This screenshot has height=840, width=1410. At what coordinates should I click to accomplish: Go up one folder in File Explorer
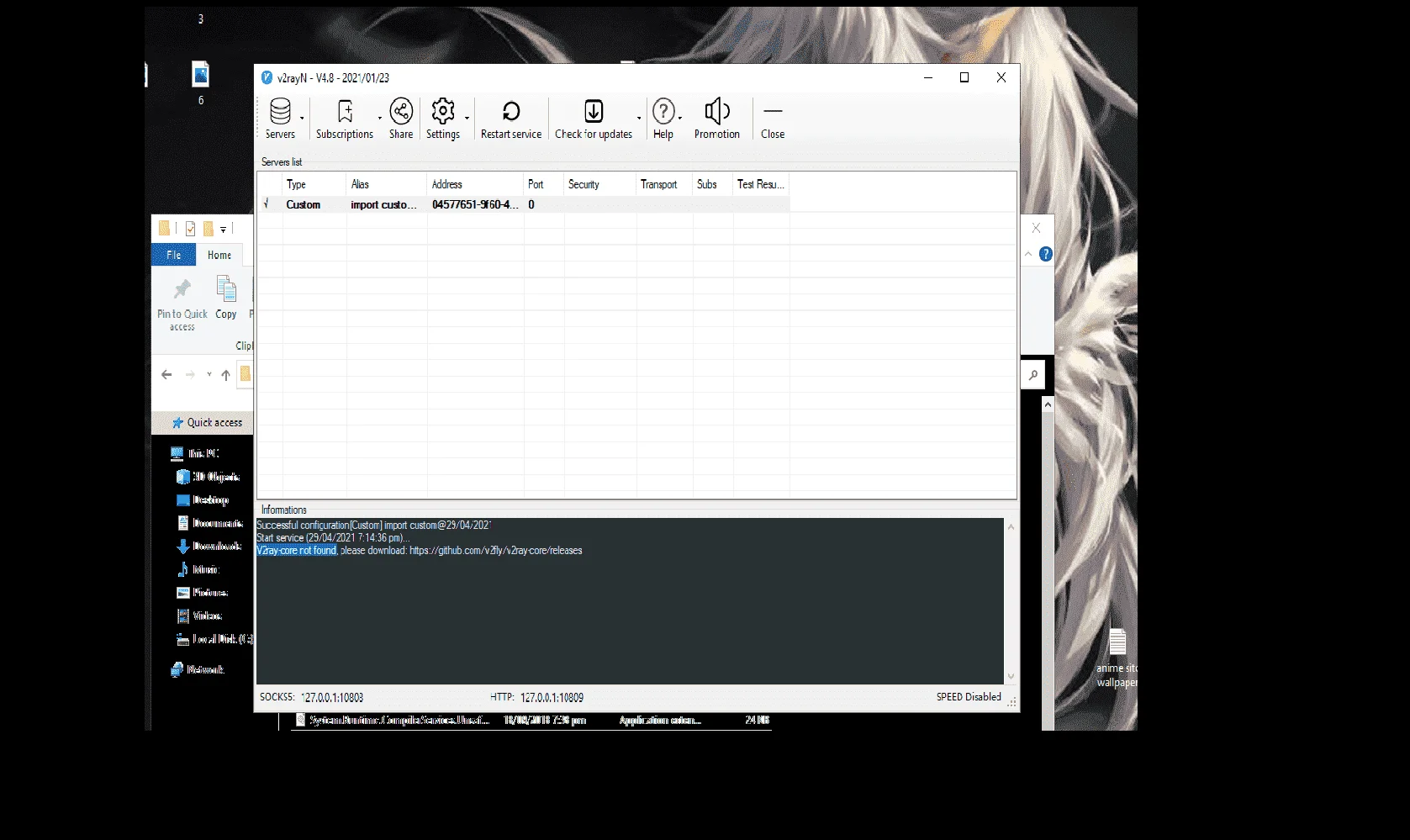click(225, 375)
